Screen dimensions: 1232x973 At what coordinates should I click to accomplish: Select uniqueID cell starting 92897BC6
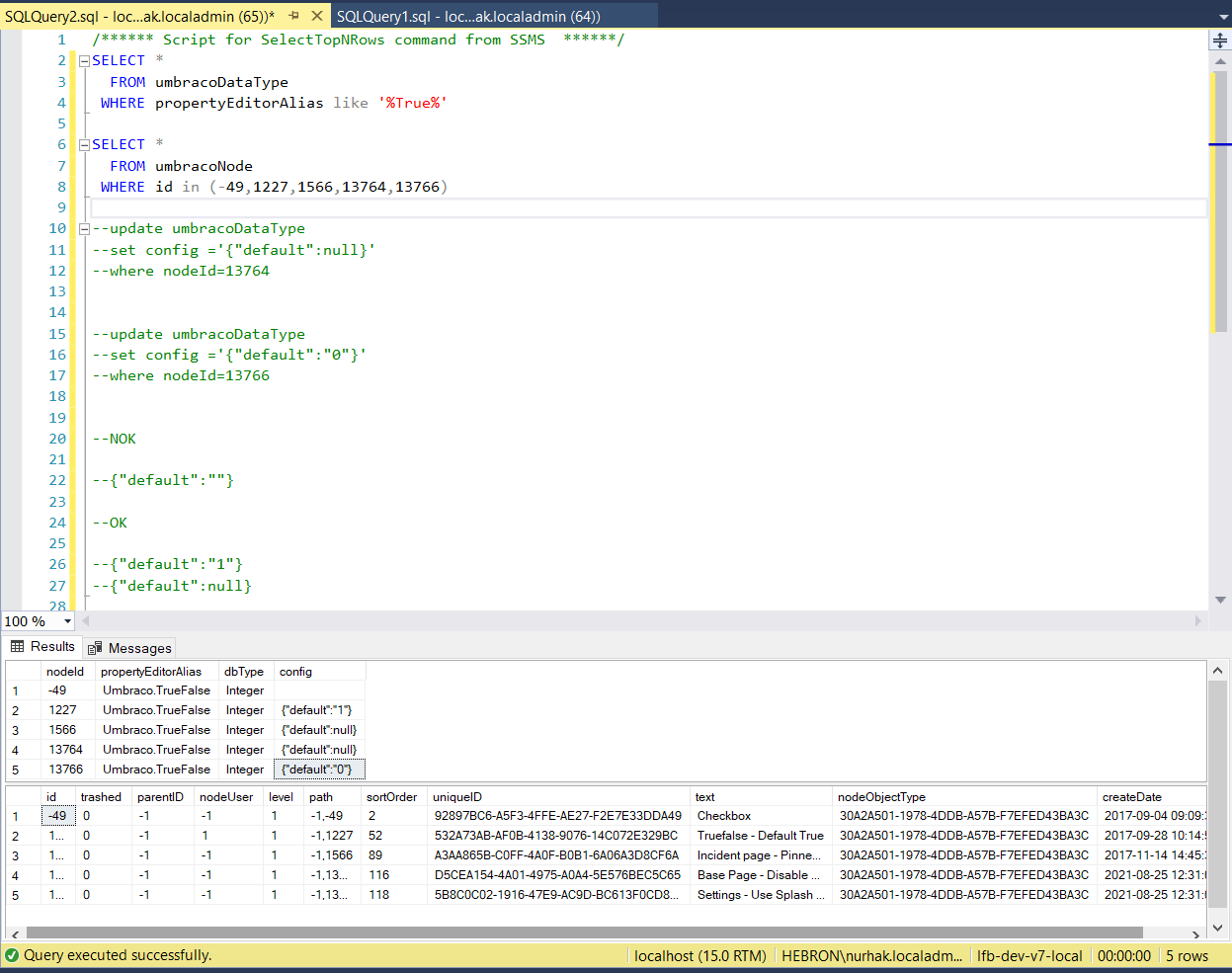tap(558, 816)
